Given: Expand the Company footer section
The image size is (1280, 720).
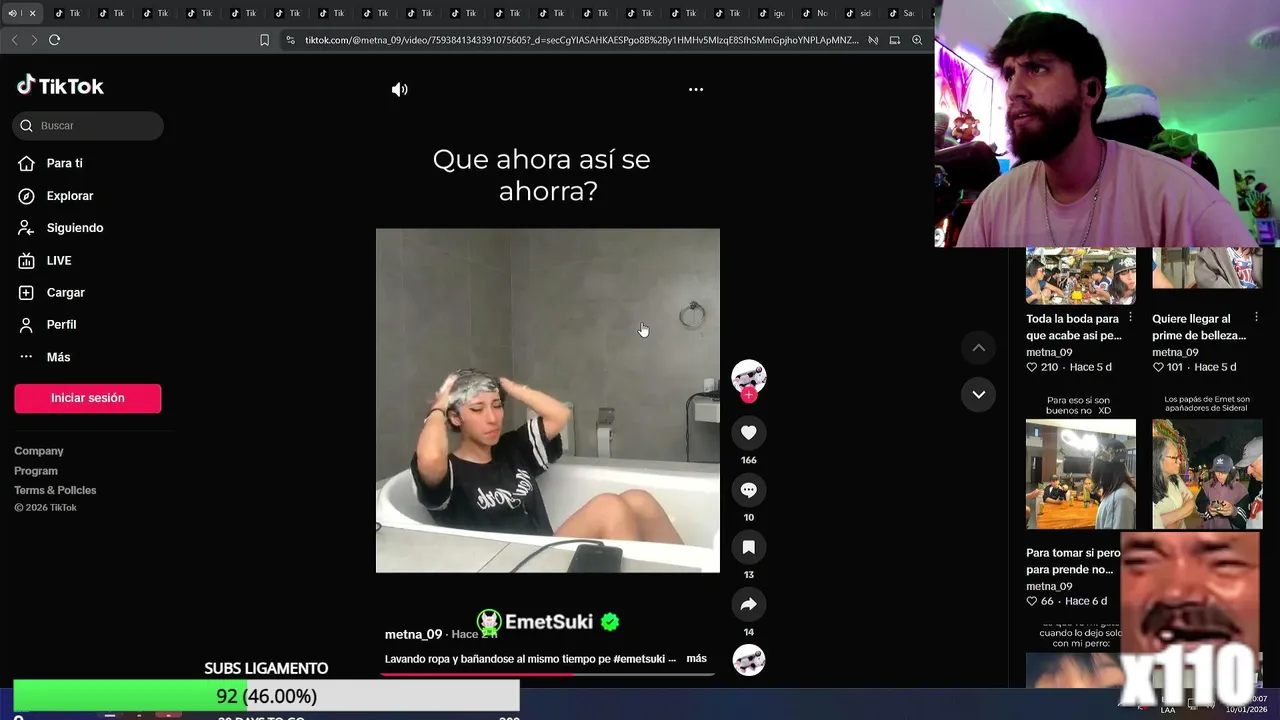Looking at the screenshot, I should (39, 451).
